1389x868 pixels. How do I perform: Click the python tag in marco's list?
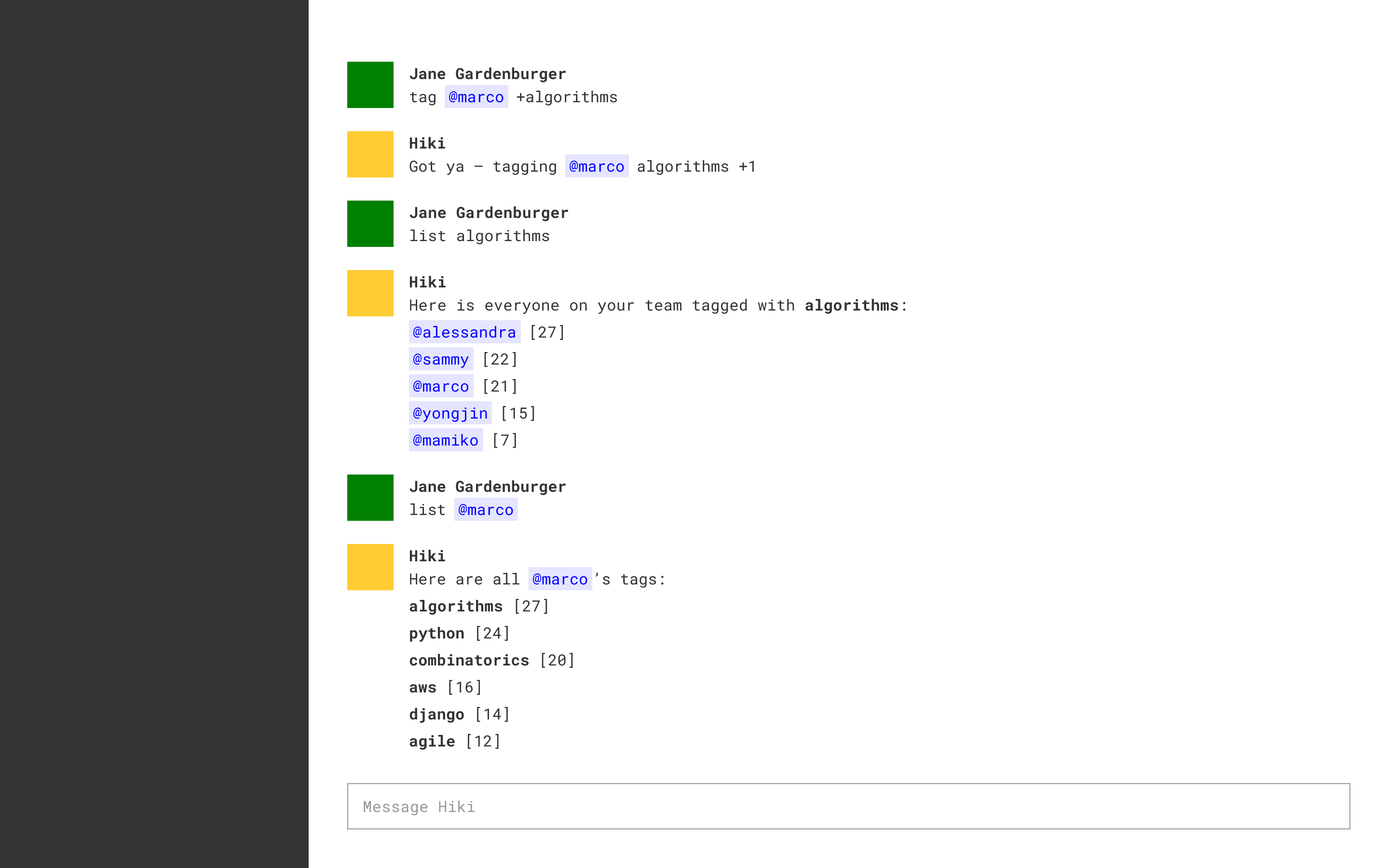(x=435, y=632)
